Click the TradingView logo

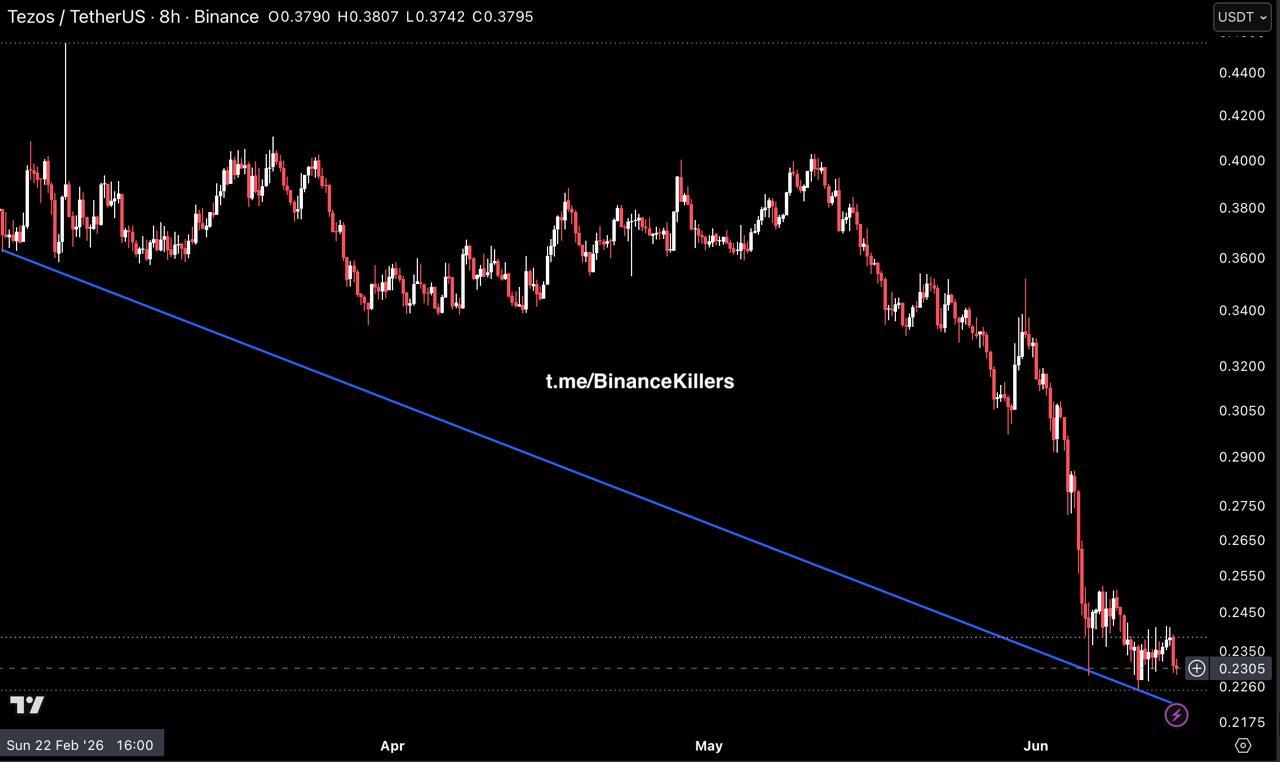27,705
